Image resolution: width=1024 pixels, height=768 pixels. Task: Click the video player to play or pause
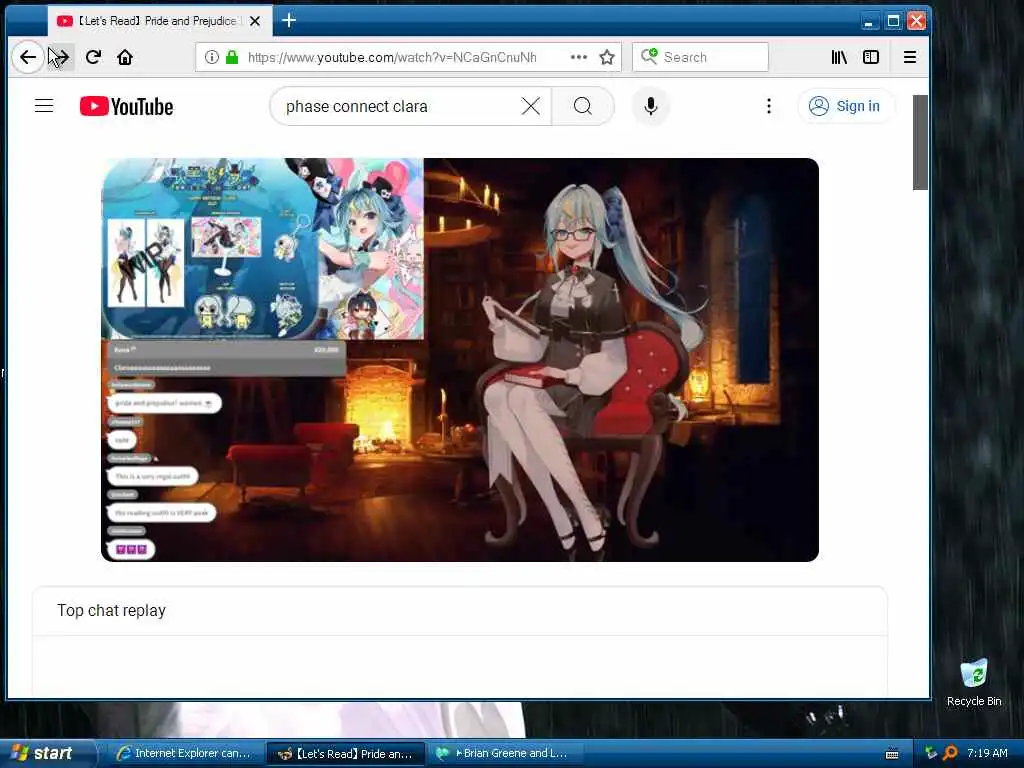pyautogui.click(x=460, y=360)
